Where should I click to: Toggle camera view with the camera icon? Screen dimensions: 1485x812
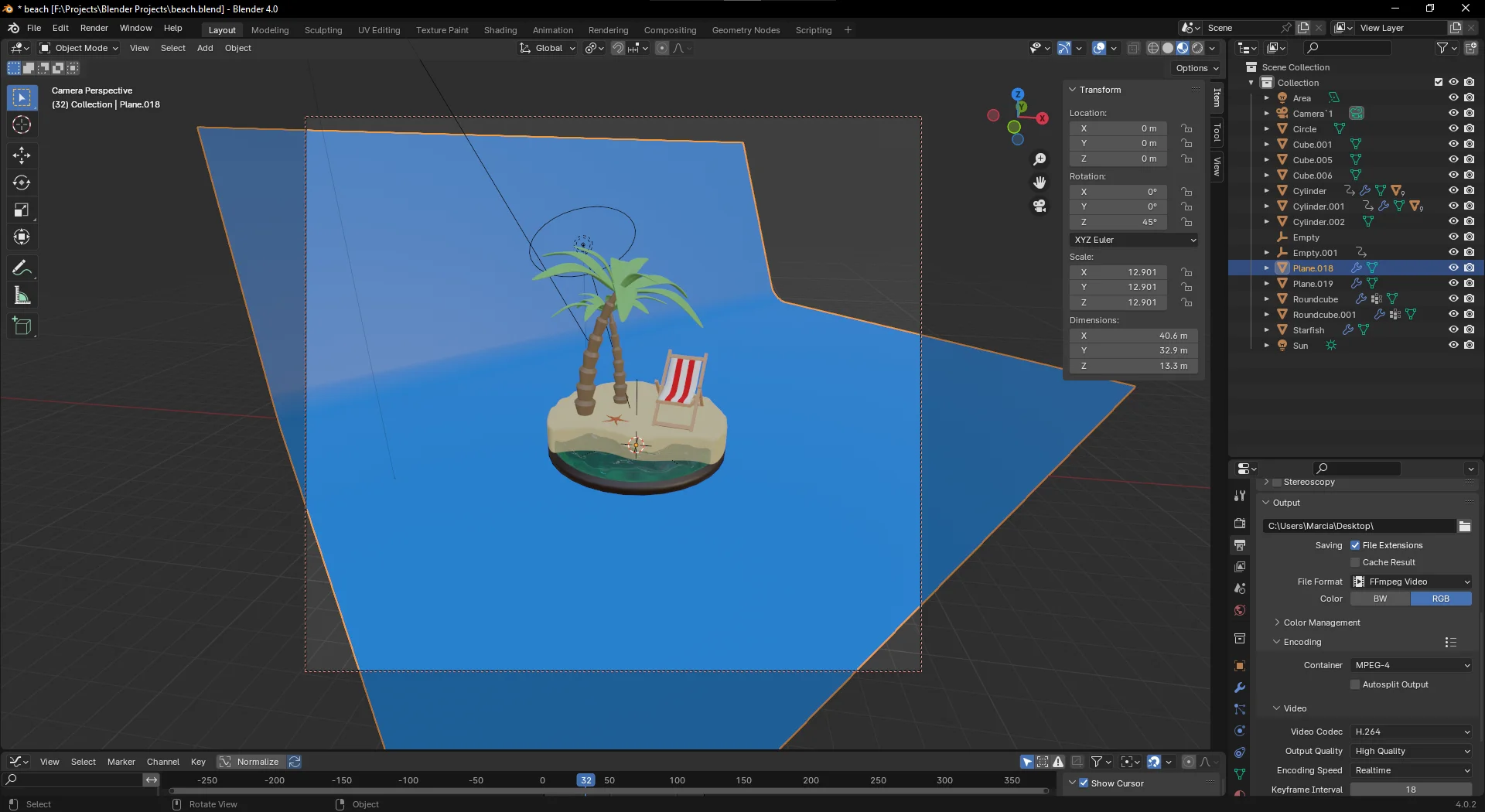coord(1039,206)
